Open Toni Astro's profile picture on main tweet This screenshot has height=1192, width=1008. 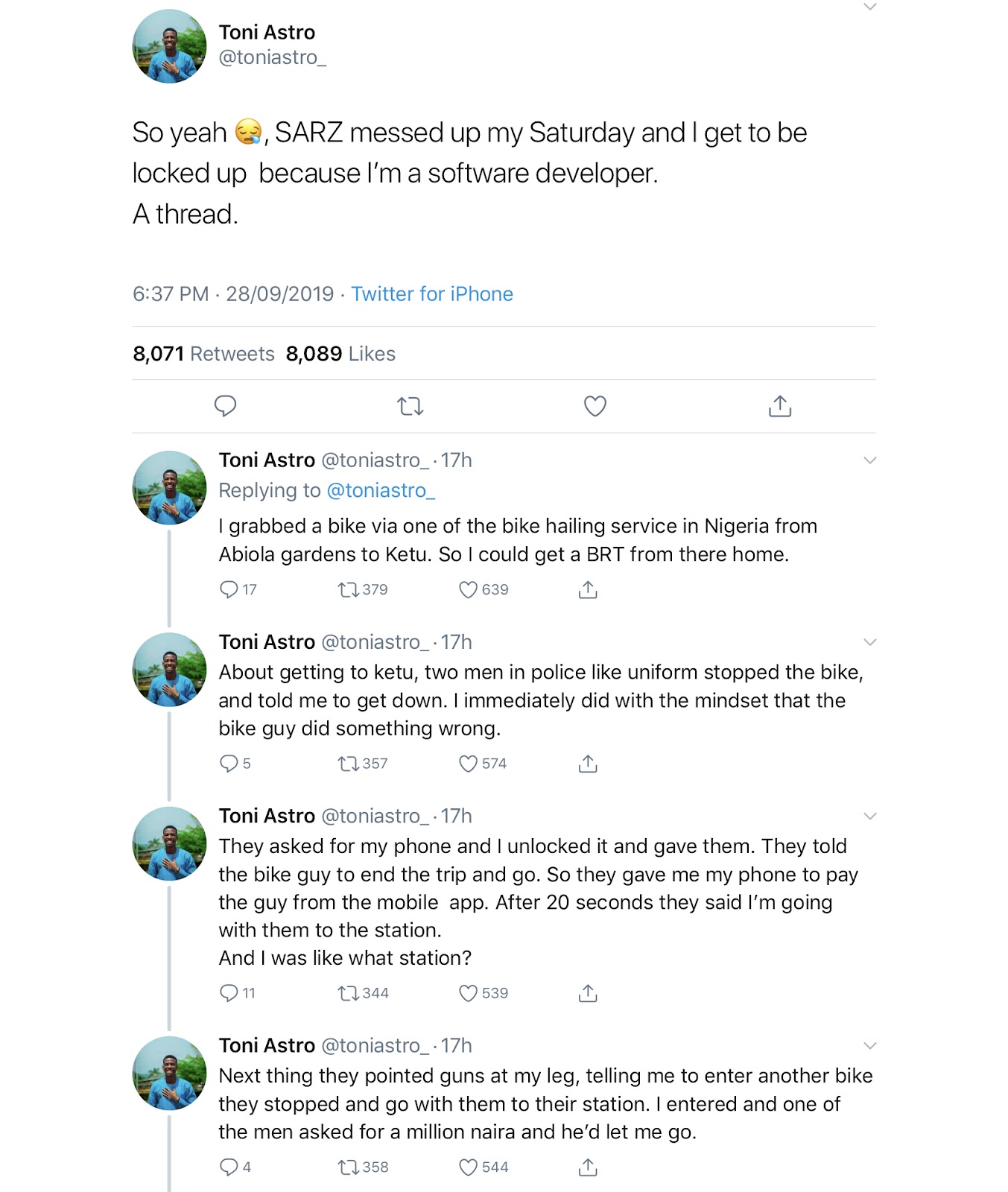tap(170, 46)
